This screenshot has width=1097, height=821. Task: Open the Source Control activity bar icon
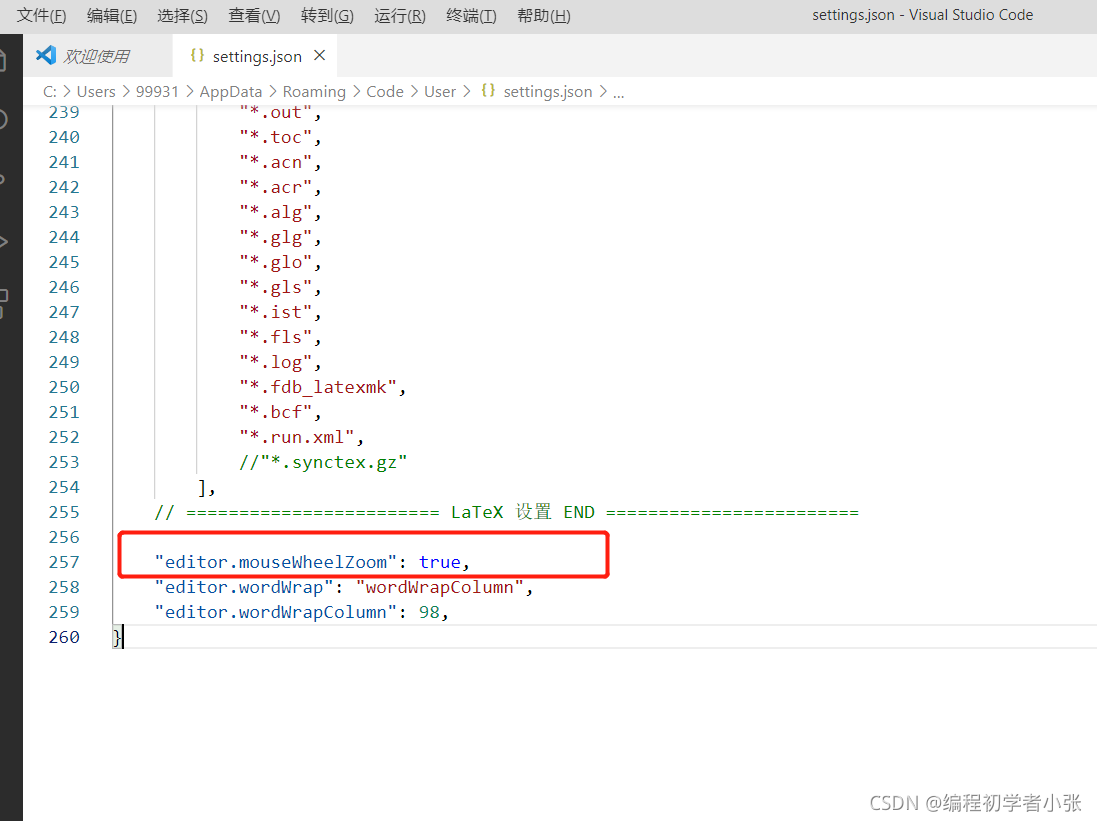2,179
